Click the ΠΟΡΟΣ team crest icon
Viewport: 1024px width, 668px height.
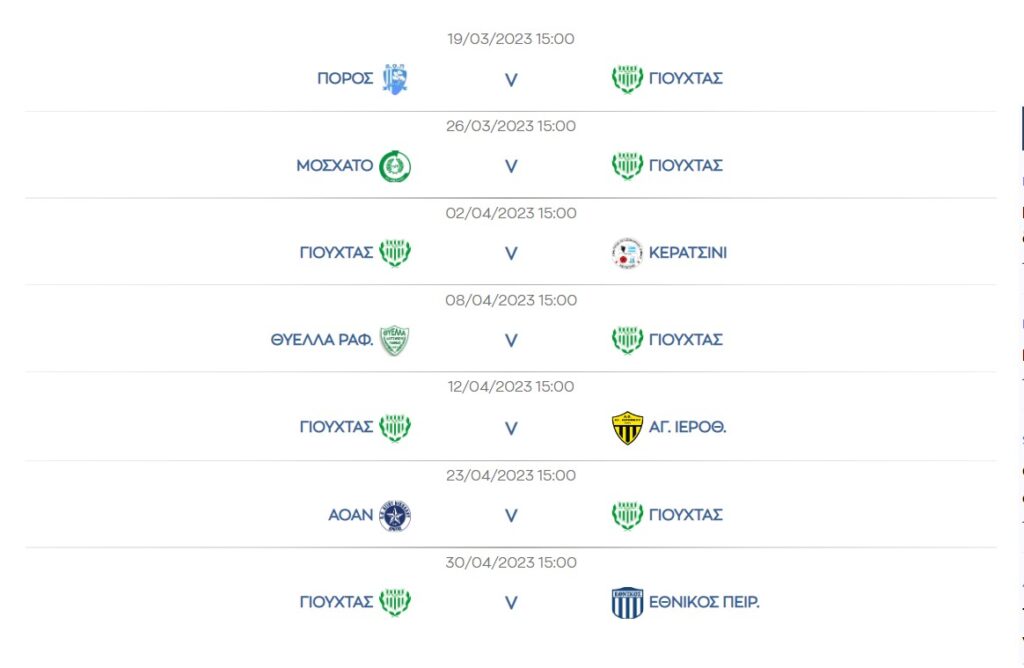tap(395, 79)
